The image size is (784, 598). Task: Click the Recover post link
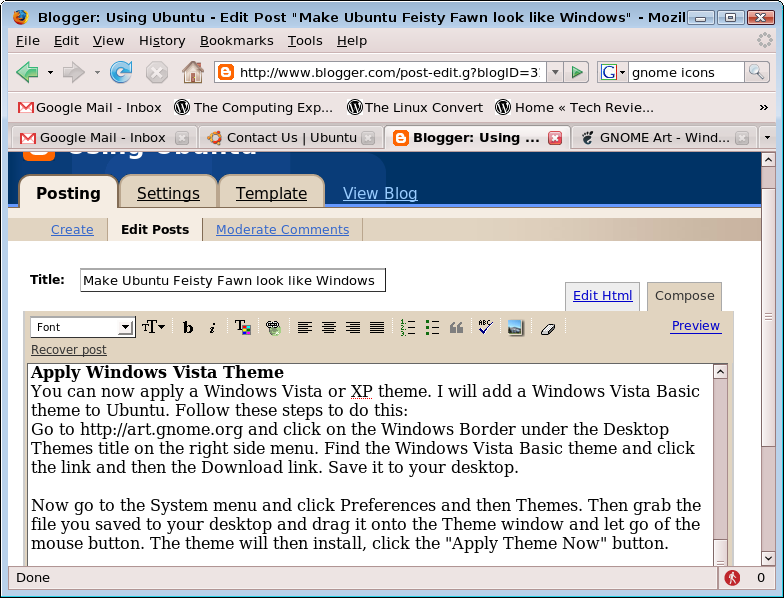68,350
